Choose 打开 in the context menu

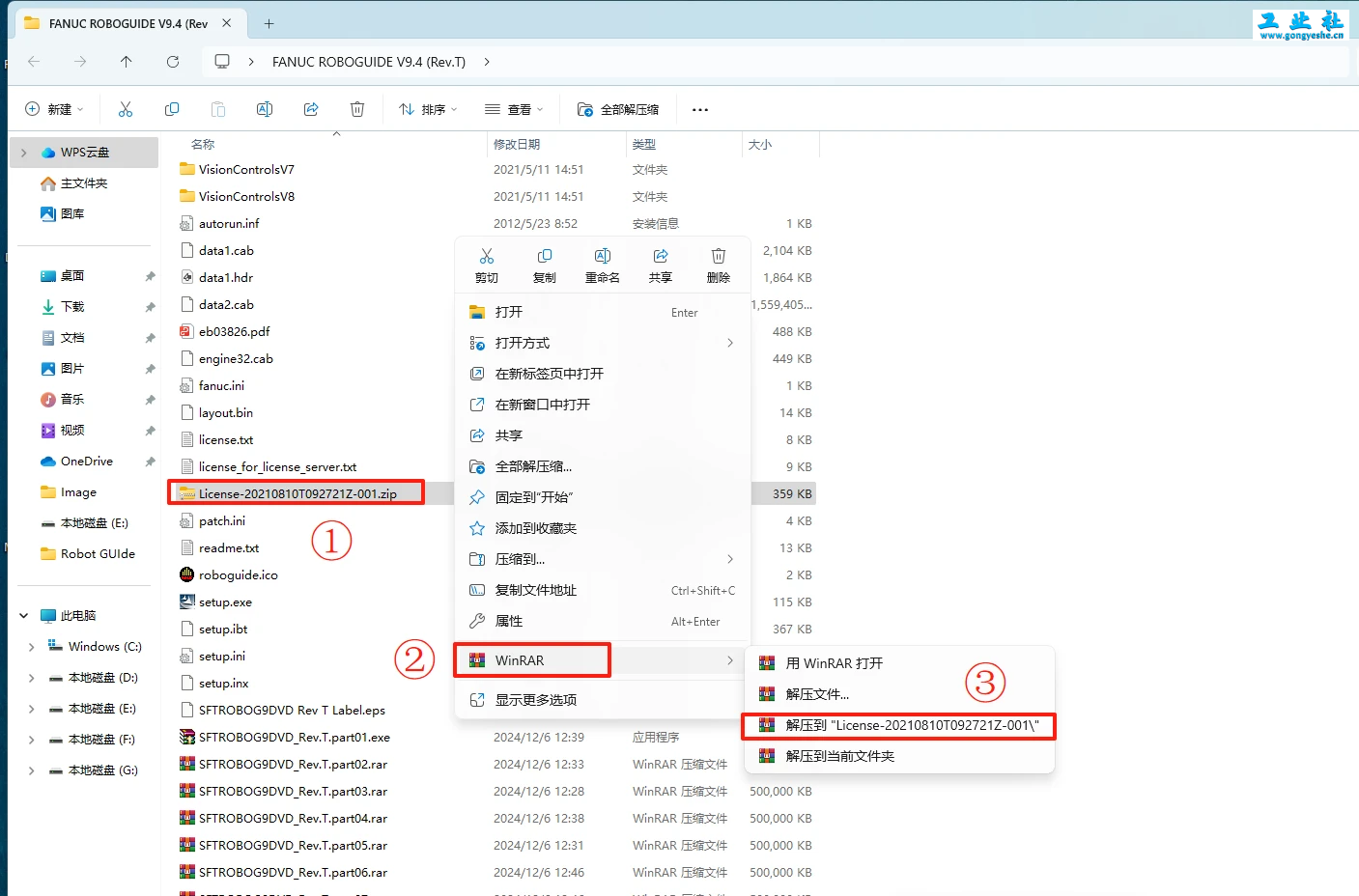click(x=602, y=312)
